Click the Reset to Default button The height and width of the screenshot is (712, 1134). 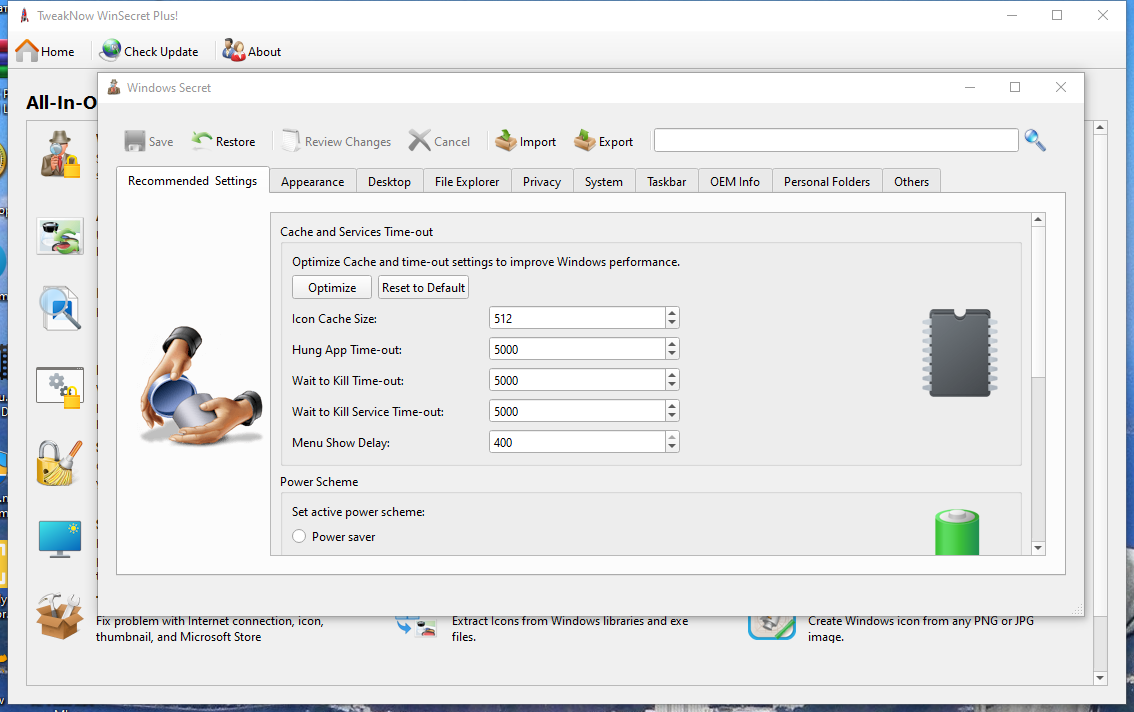423,287
